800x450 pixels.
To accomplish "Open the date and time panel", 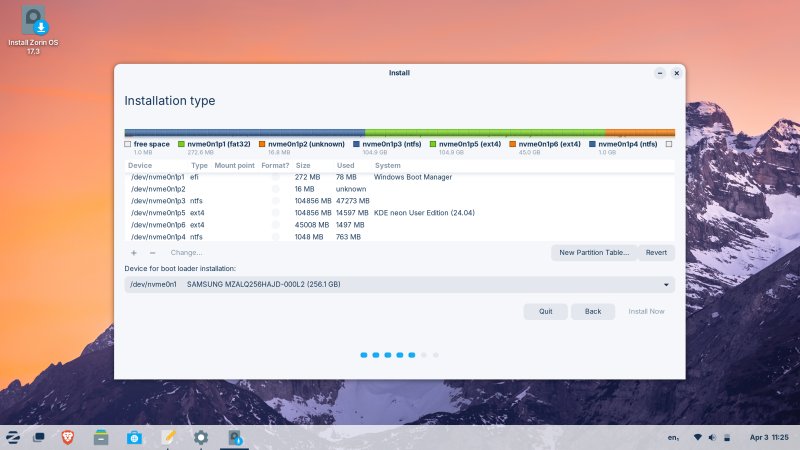I will tap(769, 438).
